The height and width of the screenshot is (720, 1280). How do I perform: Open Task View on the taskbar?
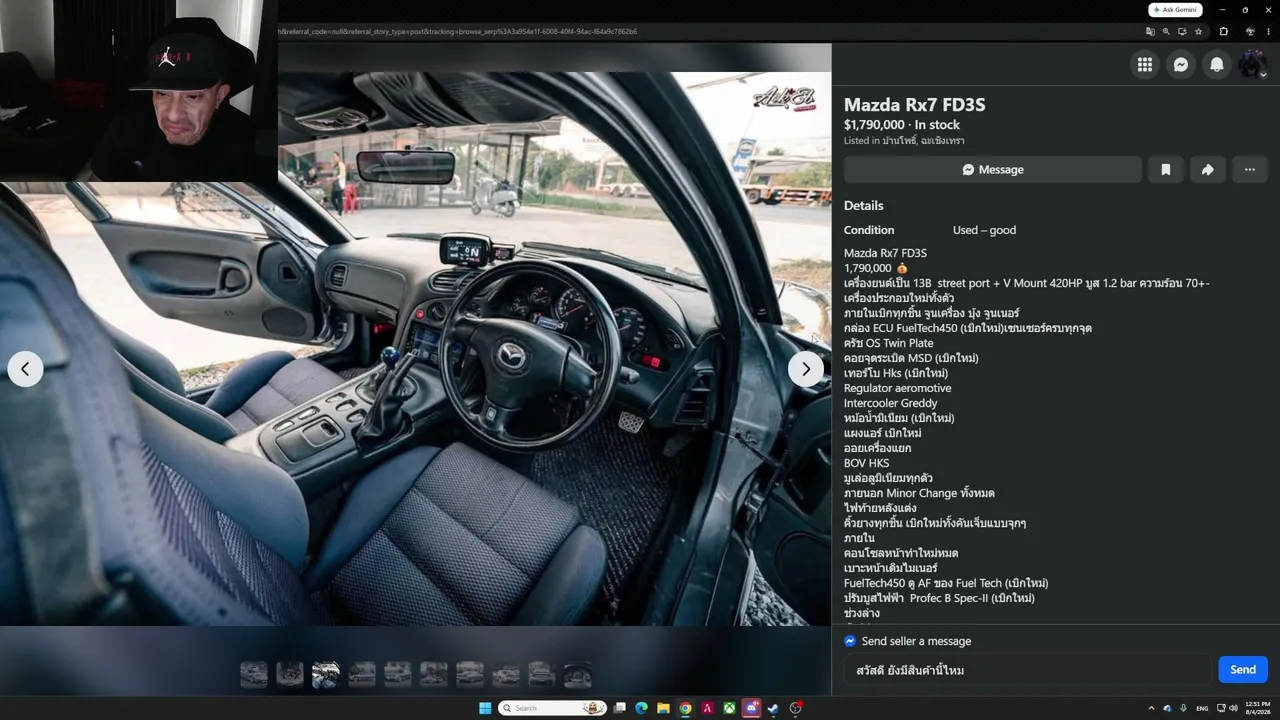pyautogui.click(x=620, y=708)
